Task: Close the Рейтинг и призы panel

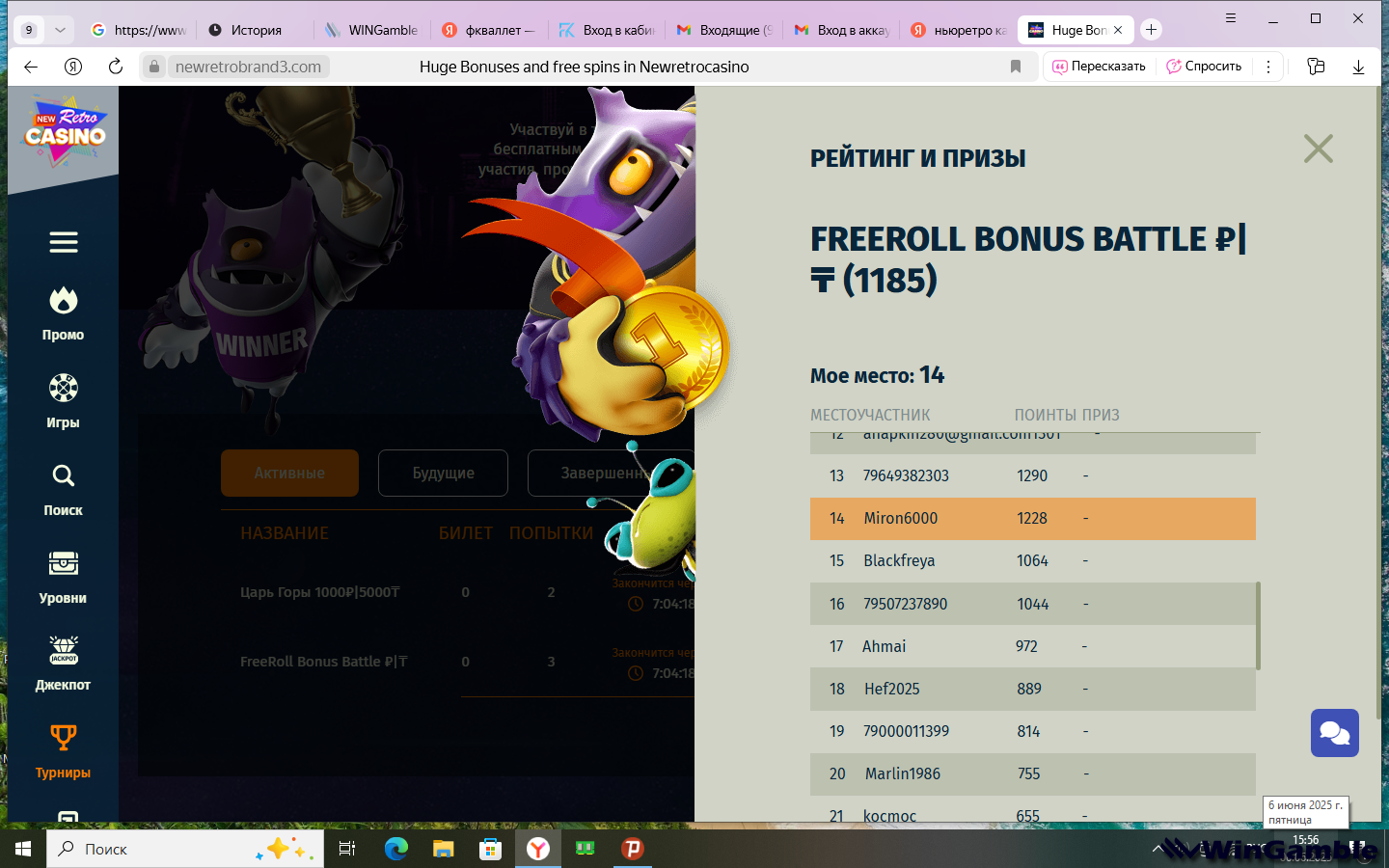Action: (1318, 149)
